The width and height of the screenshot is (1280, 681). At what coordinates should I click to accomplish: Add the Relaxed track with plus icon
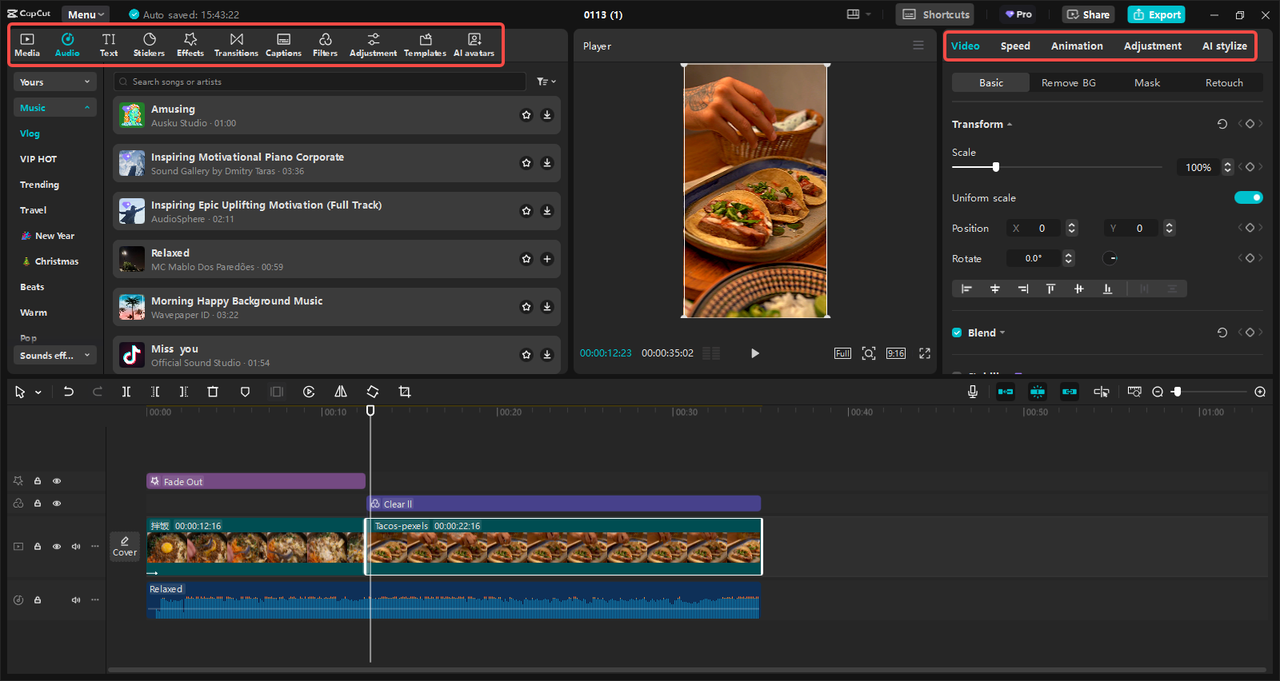[547, 259]
